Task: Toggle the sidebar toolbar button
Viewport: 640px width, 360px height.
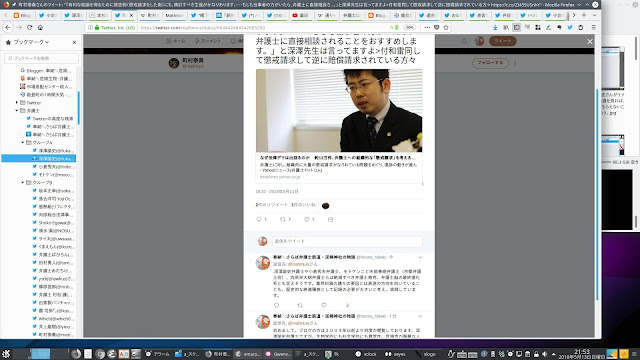Action: coord(516,27)
